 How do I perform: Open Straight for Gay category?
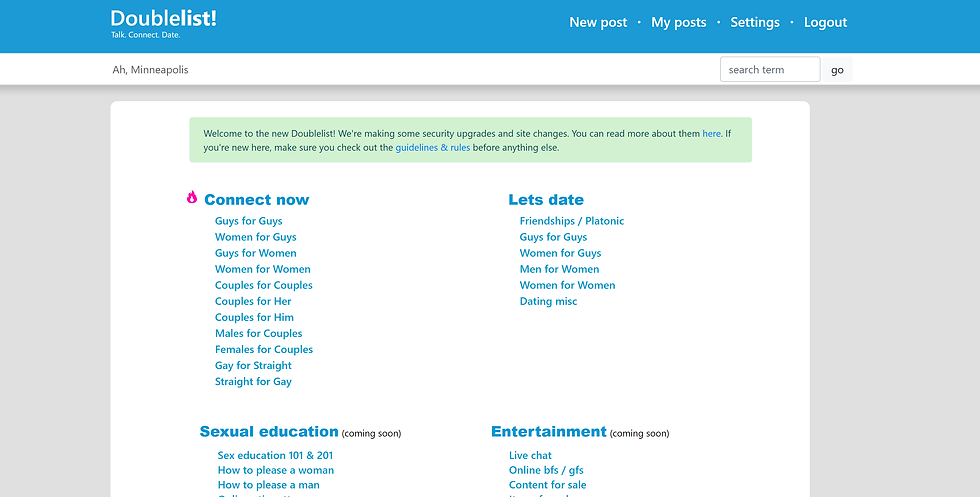point(253,382)
